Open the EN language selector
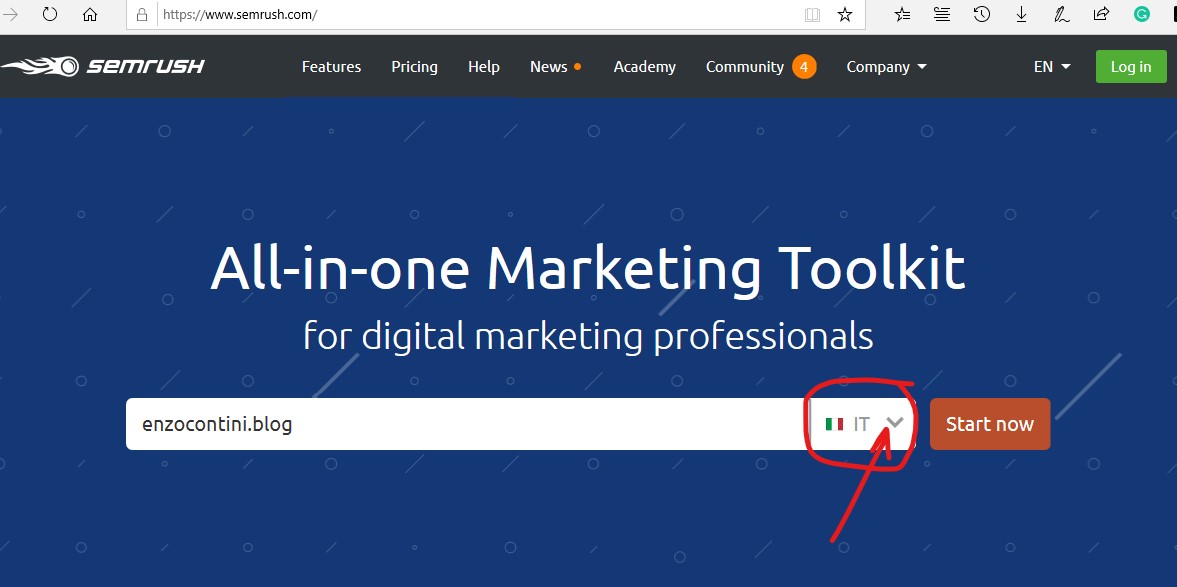This screenshot has height=587, width=1177. (x=1052, y=67)
